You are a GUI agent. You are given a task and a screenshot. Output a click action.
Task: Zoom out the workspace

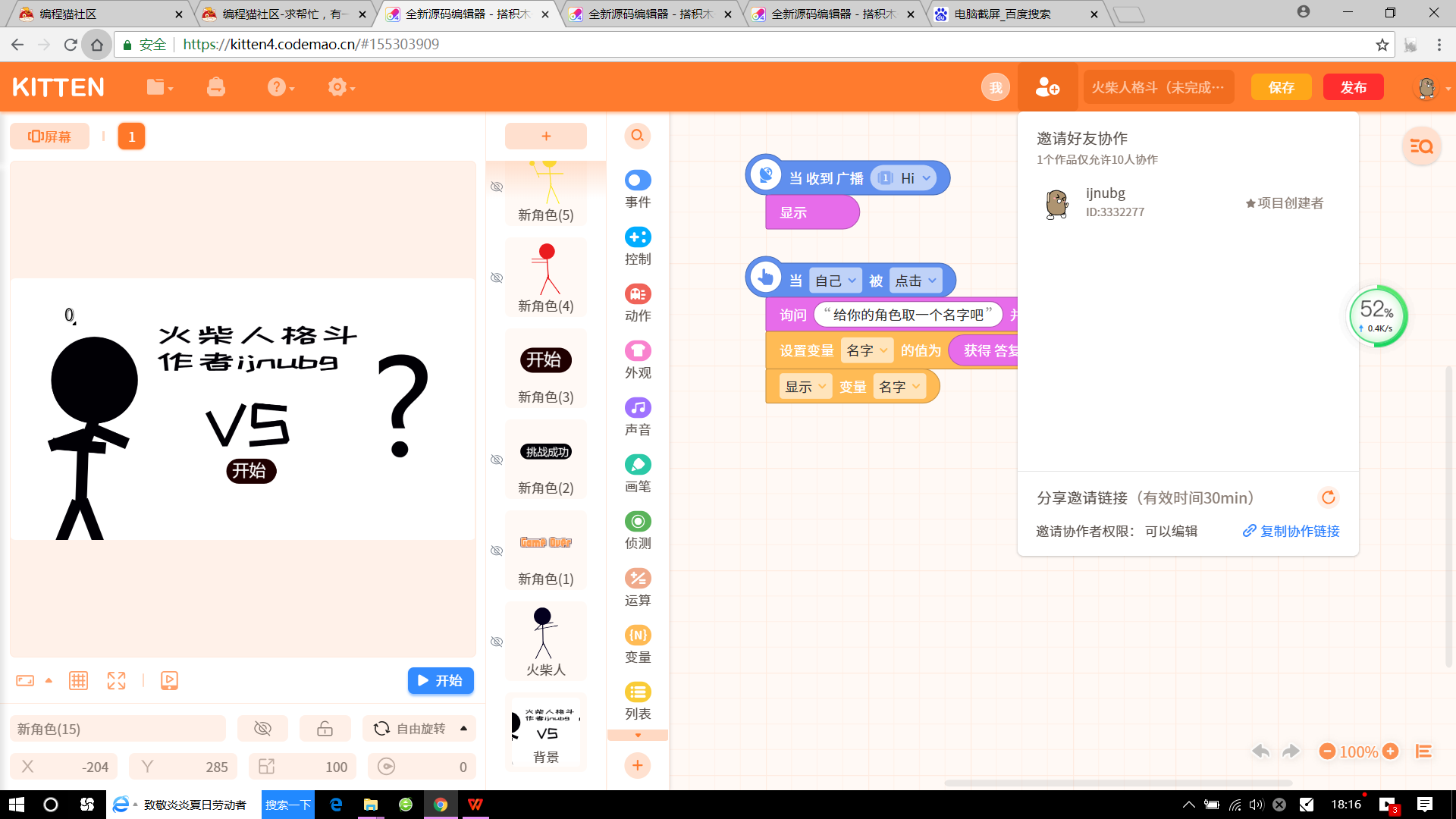1327,752
